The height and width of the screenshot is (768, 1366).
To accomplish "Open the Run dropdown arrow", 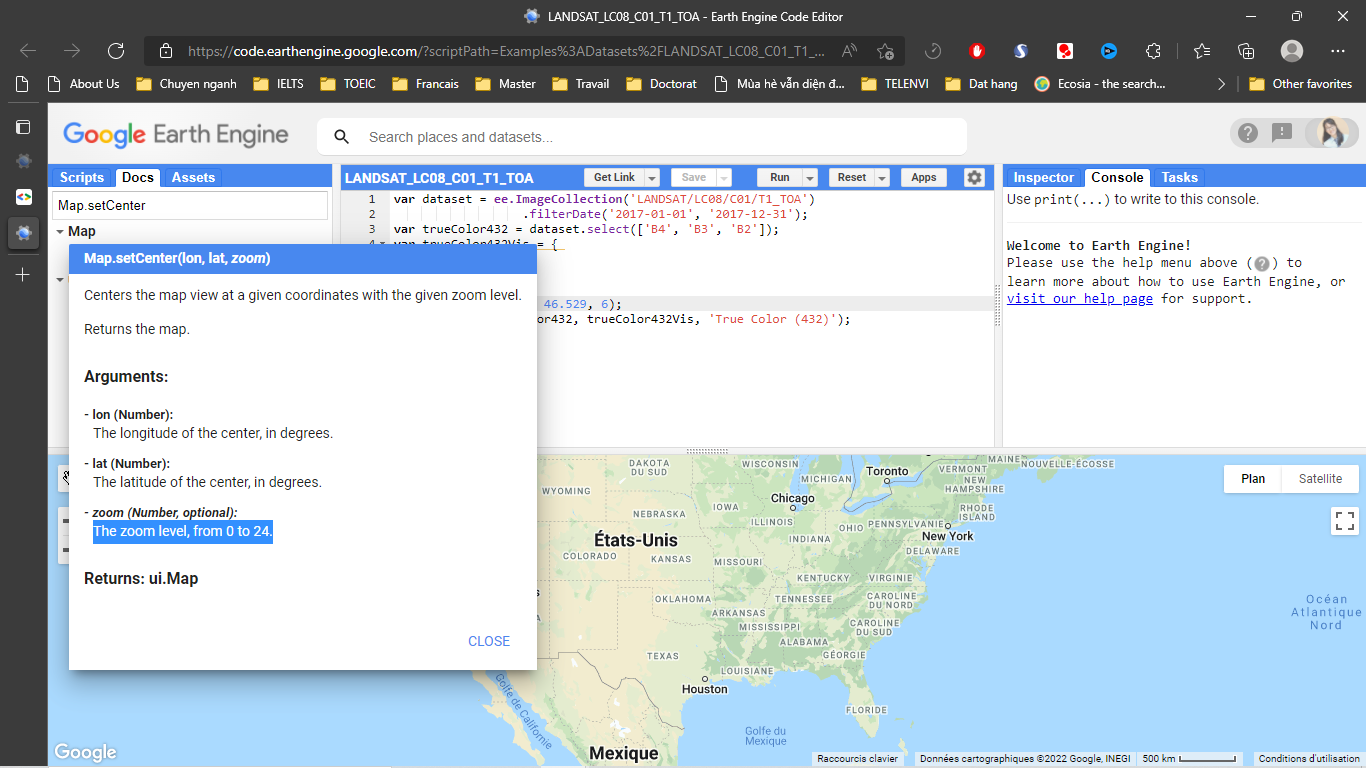I will point(810,178).
